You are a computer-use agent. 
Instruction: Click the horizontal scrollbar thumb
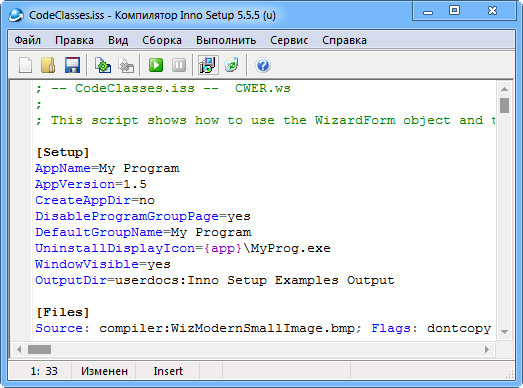point(39,349)
